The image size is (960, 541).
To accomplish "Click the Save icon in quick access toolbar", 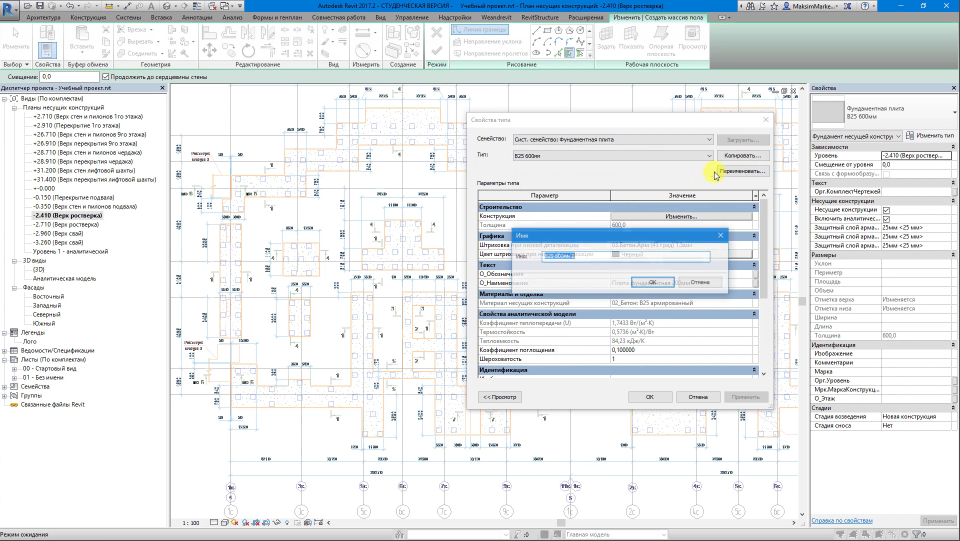I will 40,6.
